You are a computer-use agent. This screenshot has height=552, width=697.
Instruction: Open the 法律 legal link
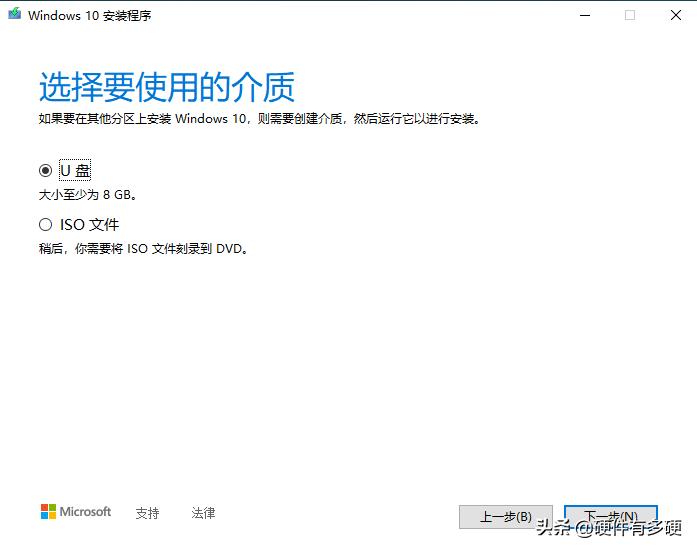pyautogui.click(x=203, y=513)
